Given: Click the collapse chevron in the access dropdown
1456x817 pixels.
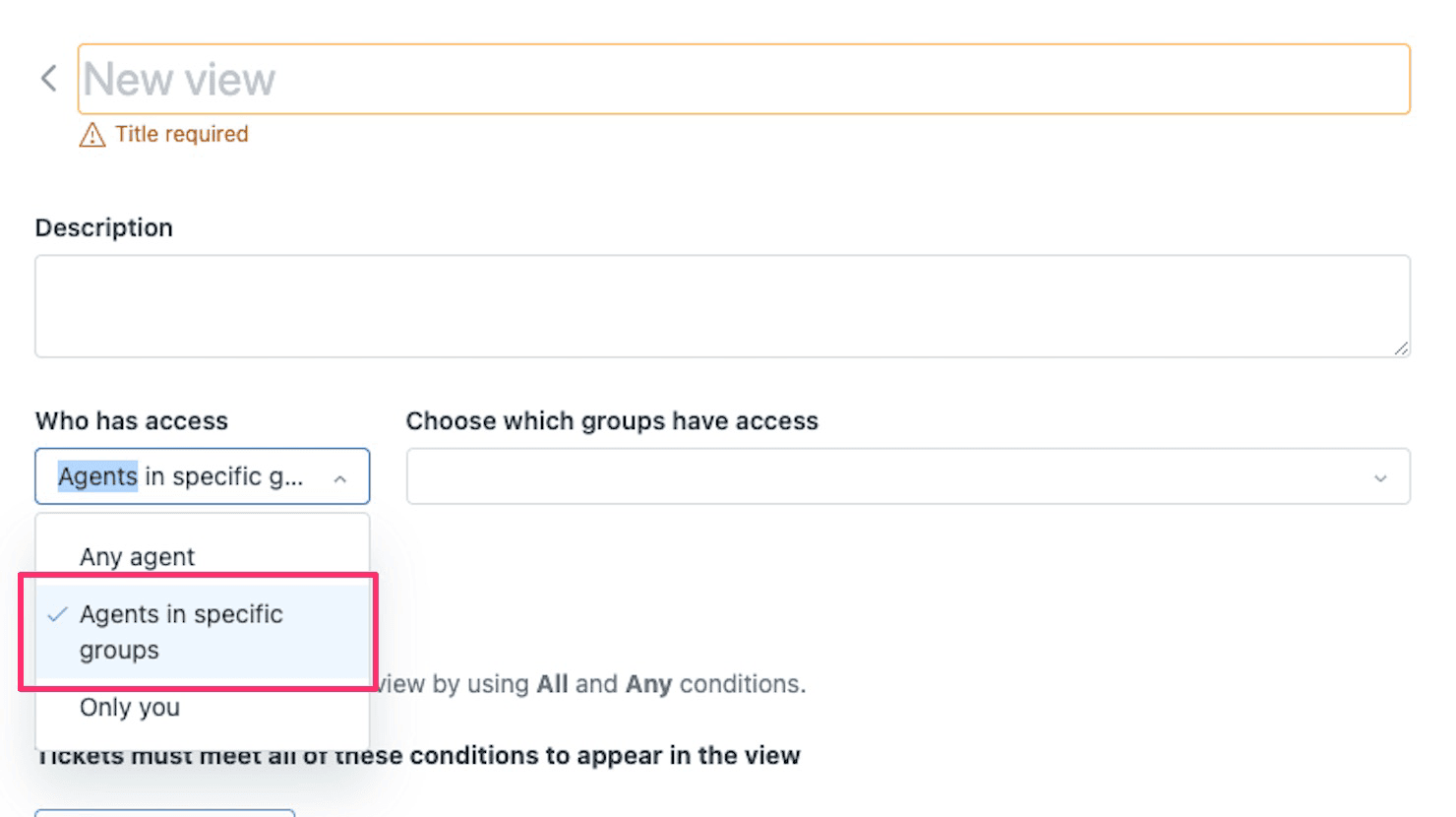Looking at the screenshot, I should pyautogui.click(x=341, y=479).
